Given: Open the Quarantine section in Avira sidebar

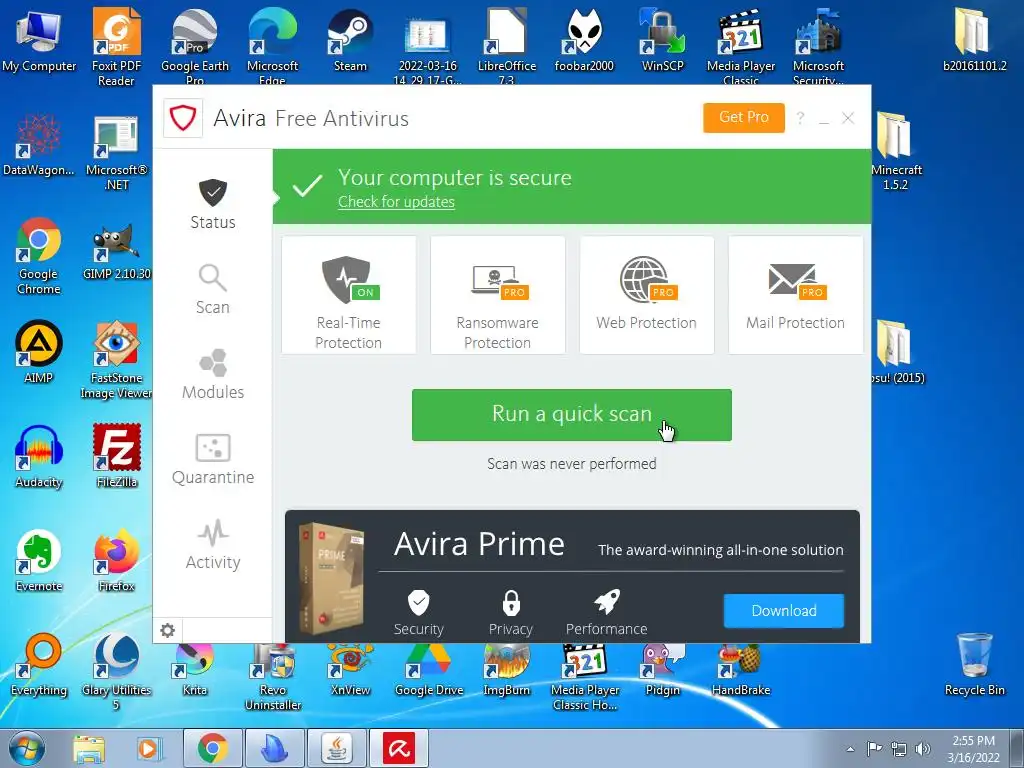Looking at the screenshot, I should pos(213,459).
